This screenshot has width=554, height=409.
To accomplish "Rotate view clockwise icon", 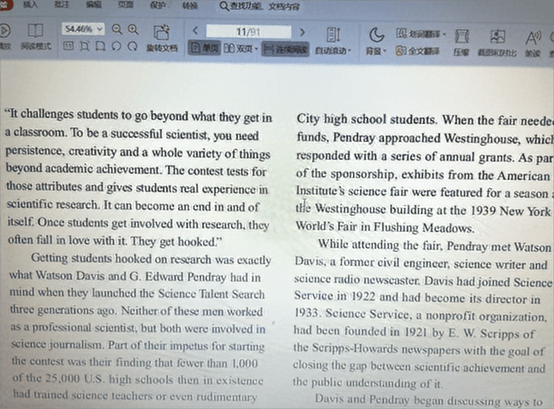I will 132,46.
